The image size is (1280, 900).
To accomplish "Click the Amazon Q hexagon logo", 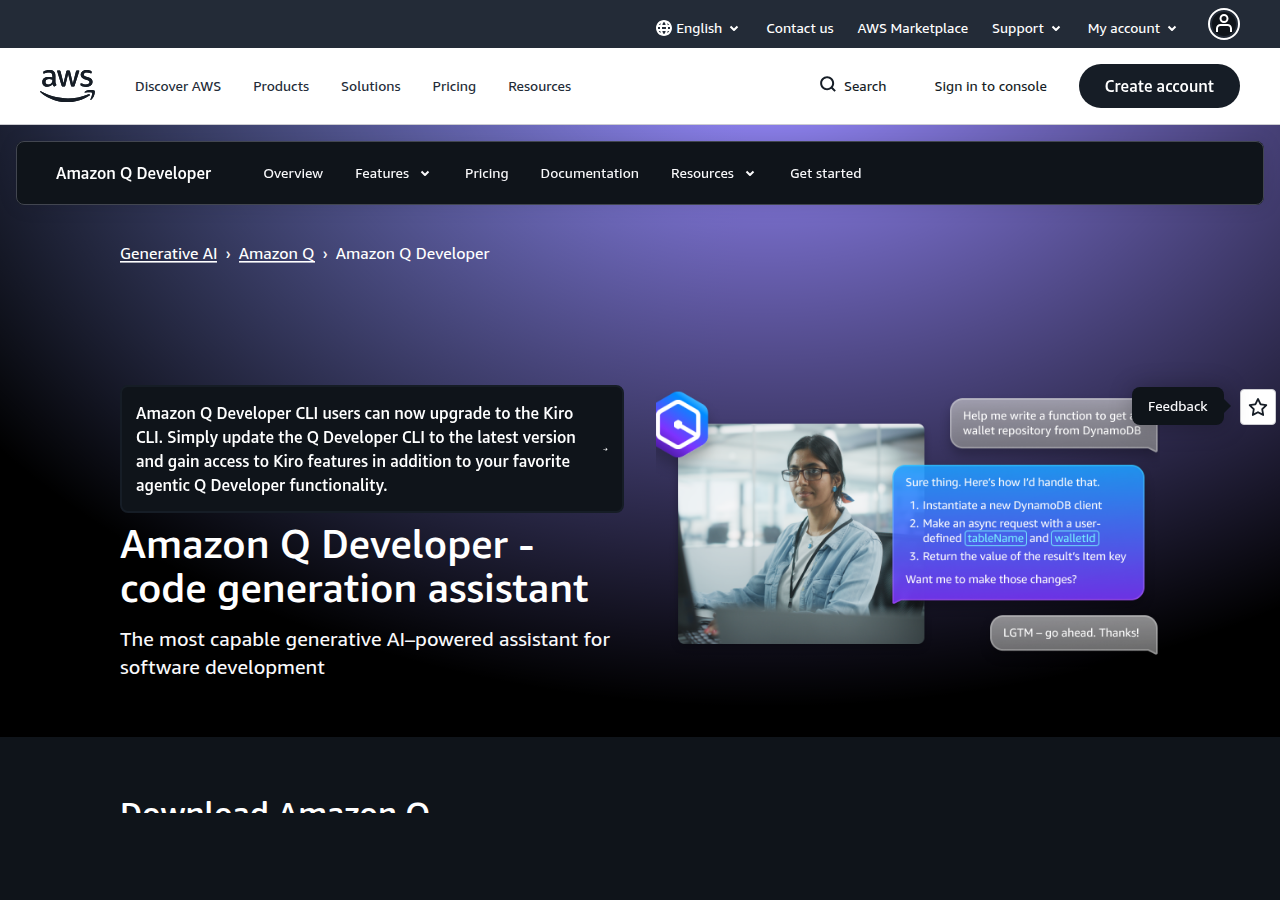I will coord(681,424).
